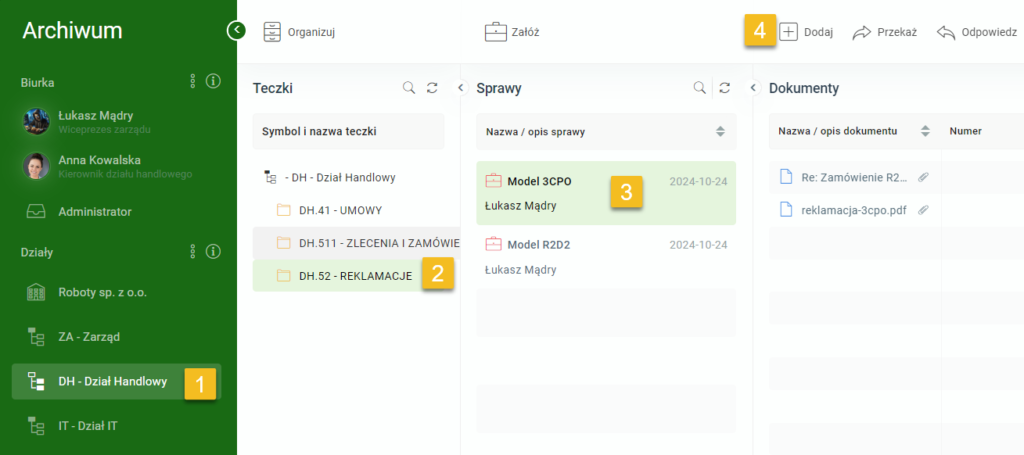Refresh the Teczki panel
The width and height of the screenshot is (1024, 455).
432,87
